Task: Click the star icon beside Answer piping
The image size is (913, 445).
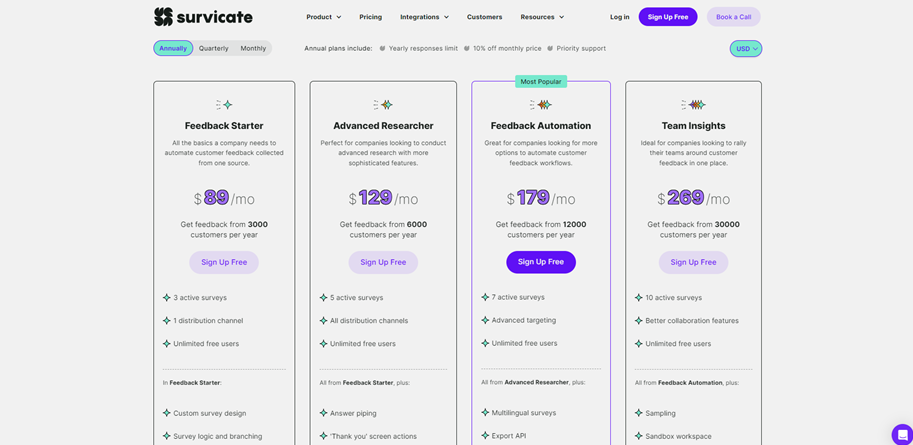Action: click(323, 413)
